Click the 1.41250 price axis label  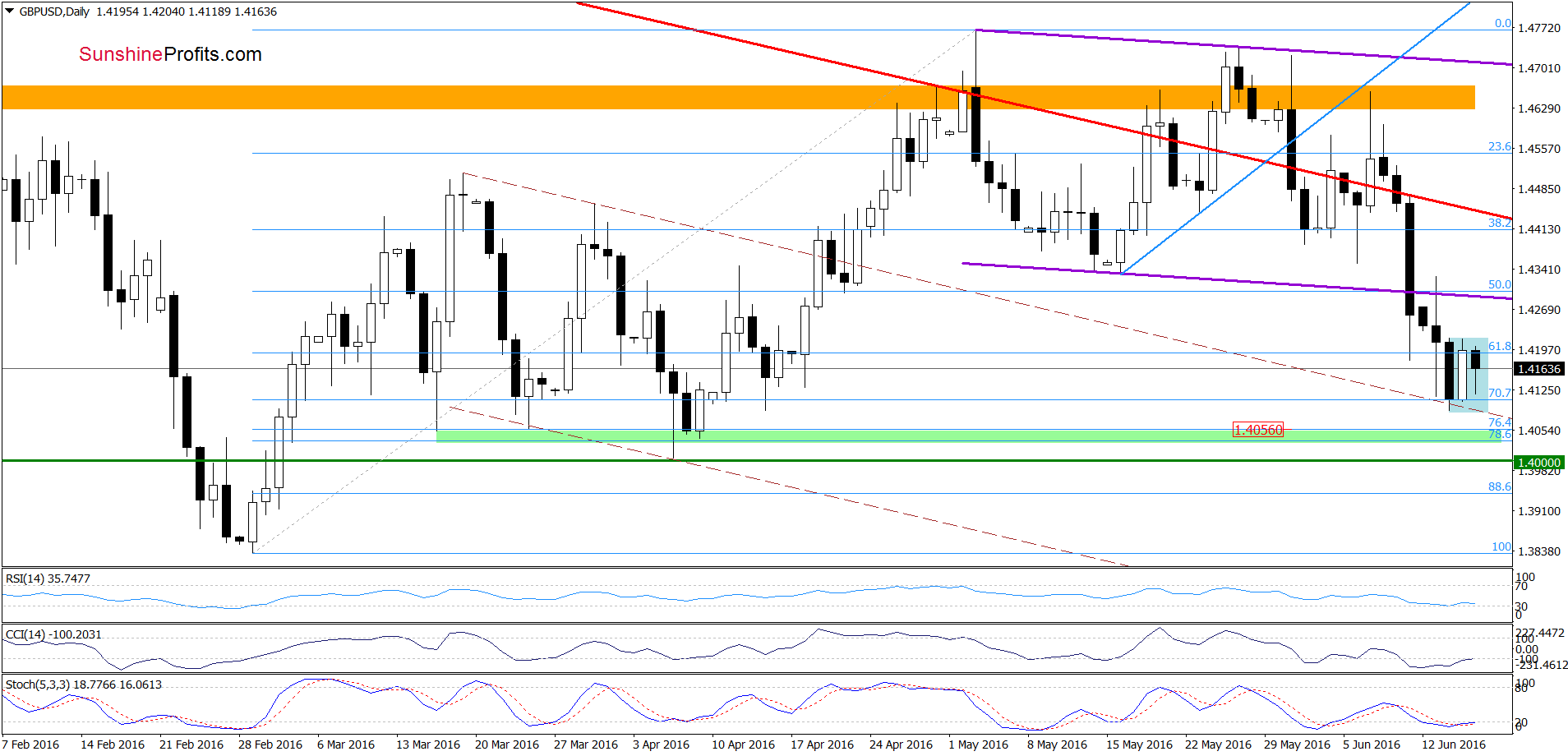[x=1538, y=390]
